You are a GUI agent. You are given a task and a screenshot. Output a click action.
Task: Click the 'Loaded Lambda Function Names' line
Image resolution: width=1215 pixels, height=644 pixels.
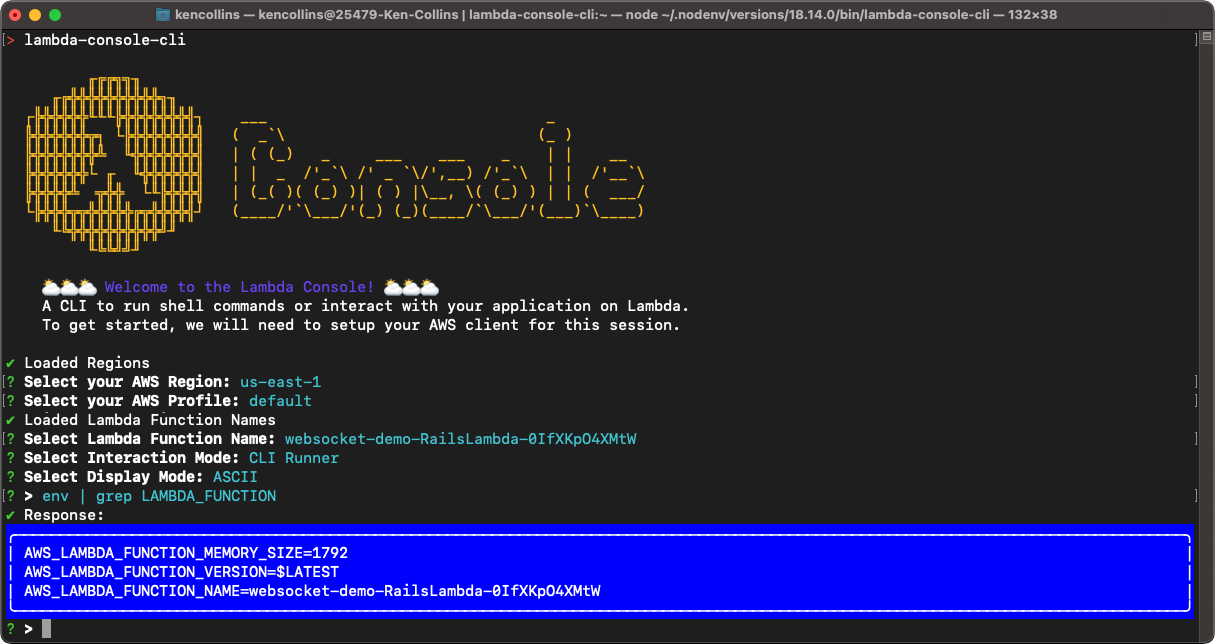click(150, 420)
